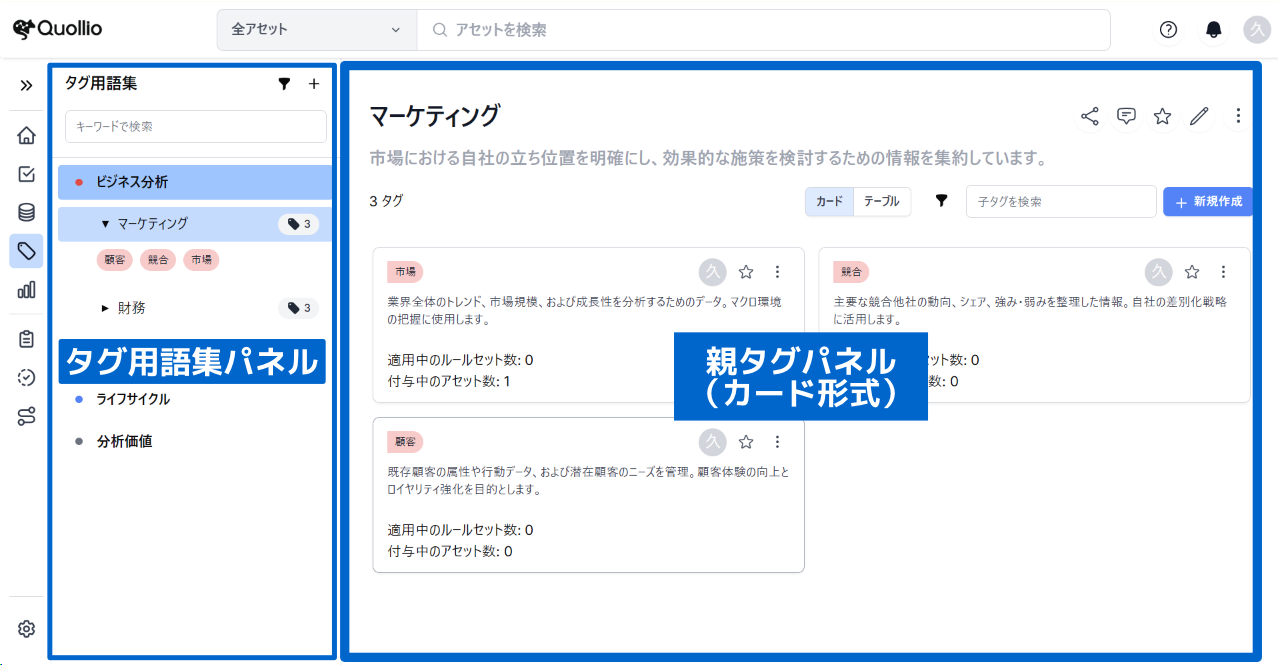Focus the キーワードで検索 field
This screenshot has width=1279, height=667.
tap(196, 126)
